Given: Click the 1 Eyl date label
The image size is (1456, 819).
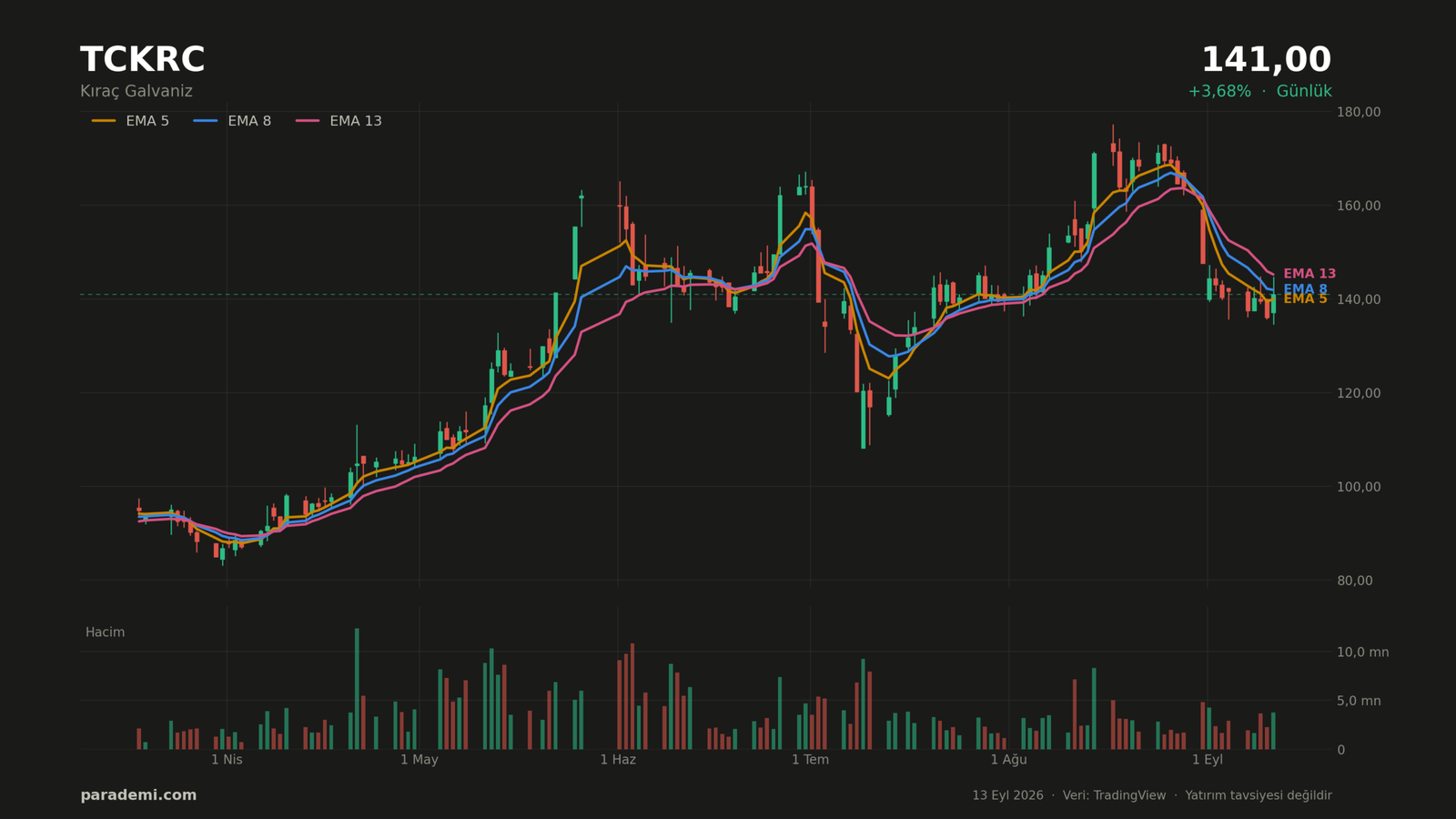Looking at the screenshot, I should (x=1208, y=760).
